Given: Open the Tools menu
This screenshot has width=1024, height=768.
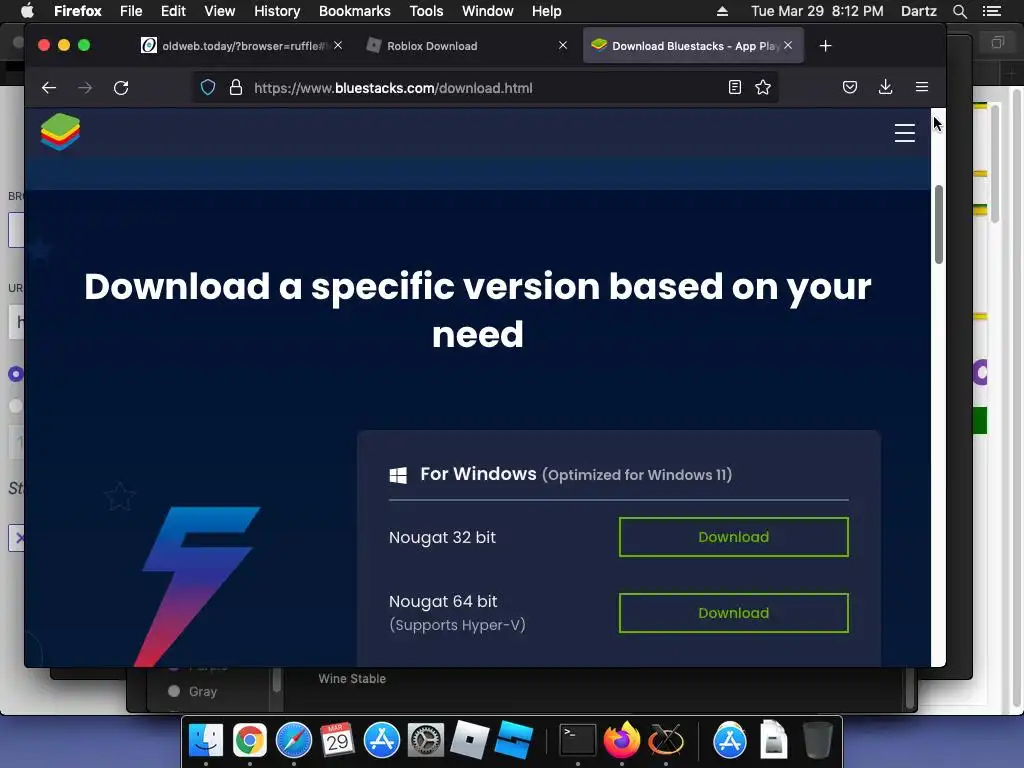Looking at the screenshot, I should (426, 11).
